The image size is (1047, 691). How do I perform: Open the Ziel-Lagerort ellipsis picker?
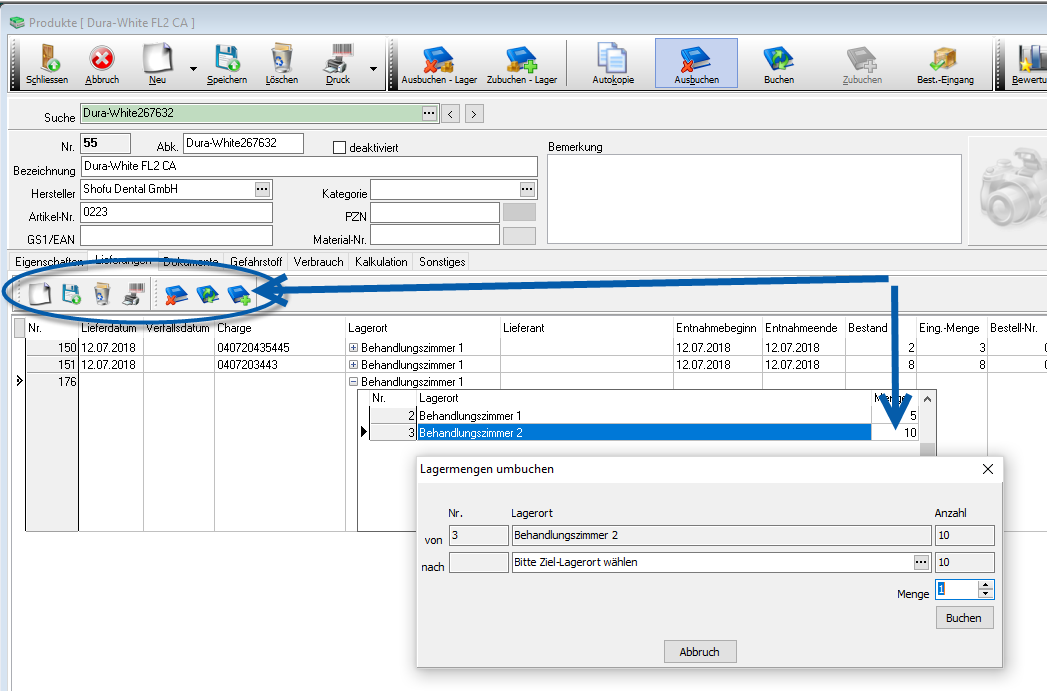(x=921, y=562)
